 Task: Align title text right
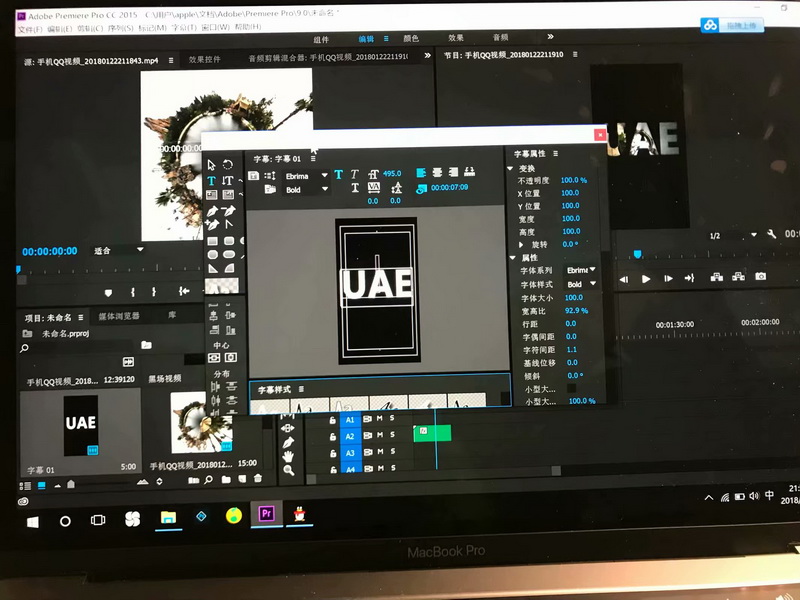coord(453,172)
